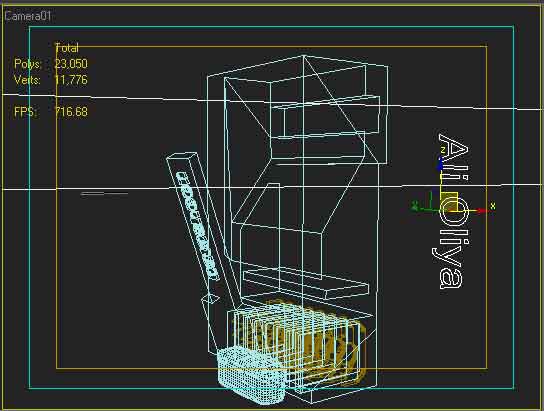The image size is (544, 411).
Task: Click the inner yellow safe frame border
Action: point(272,369)
